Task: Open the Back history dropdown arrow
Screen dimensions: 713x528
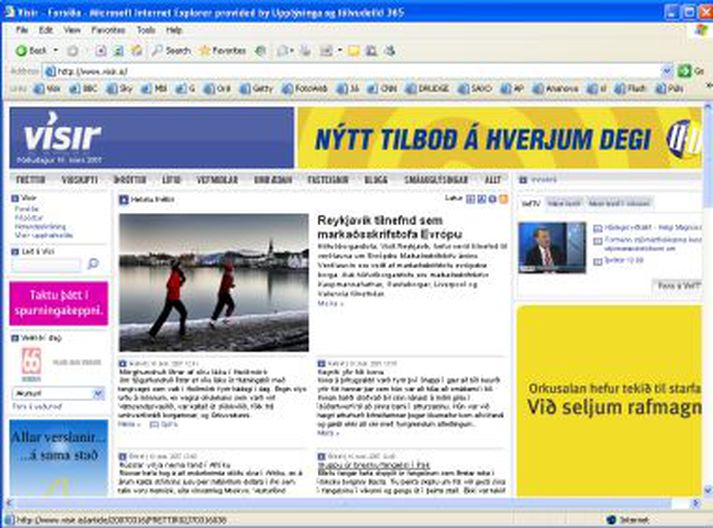Action: [56, 50]
